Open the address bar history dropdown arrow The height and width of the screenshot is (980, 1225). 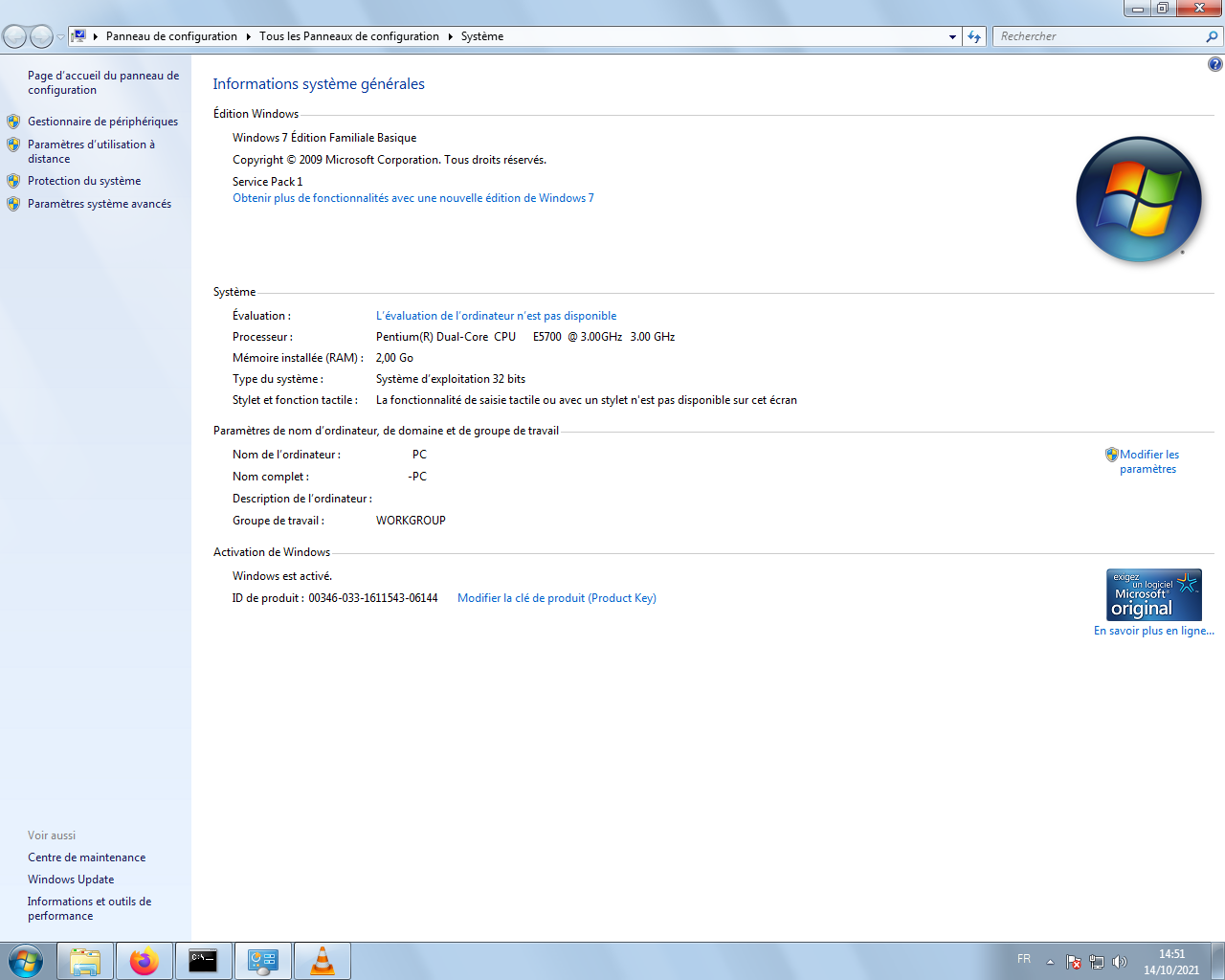(x=952, y=36)
